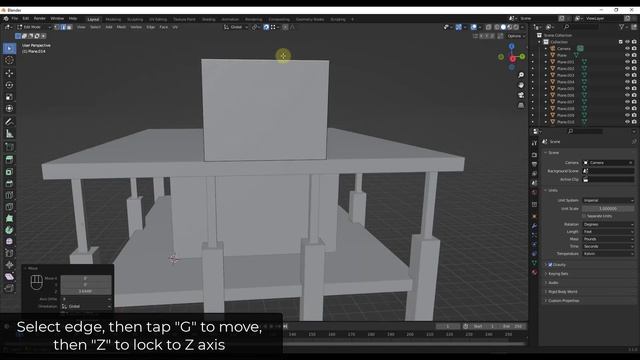Select the Rotate tool
Screen dimensions: 640x360
point(9,85)
